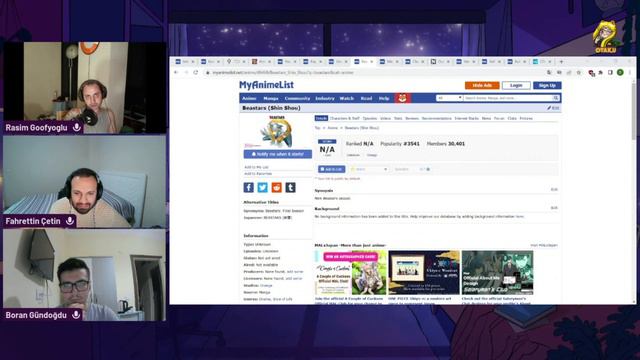Image resolution: width=640 pixels, height=360 pixels.
Task: Open the Manga navigation menu
Action: click(271, 98)
